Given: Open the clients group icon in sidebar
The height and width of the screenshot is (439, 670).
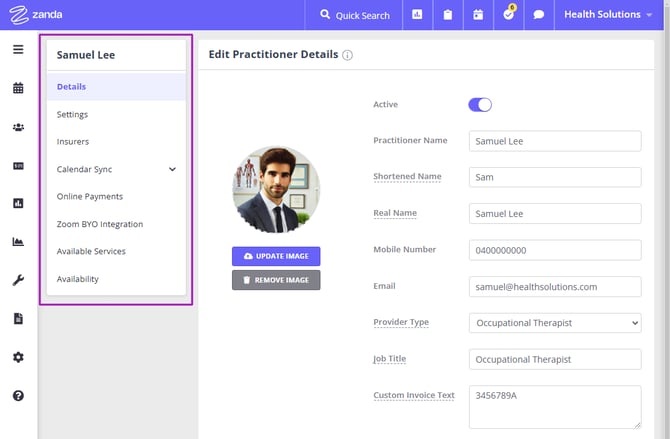Looking at the screenshot, I should point(18,127).
